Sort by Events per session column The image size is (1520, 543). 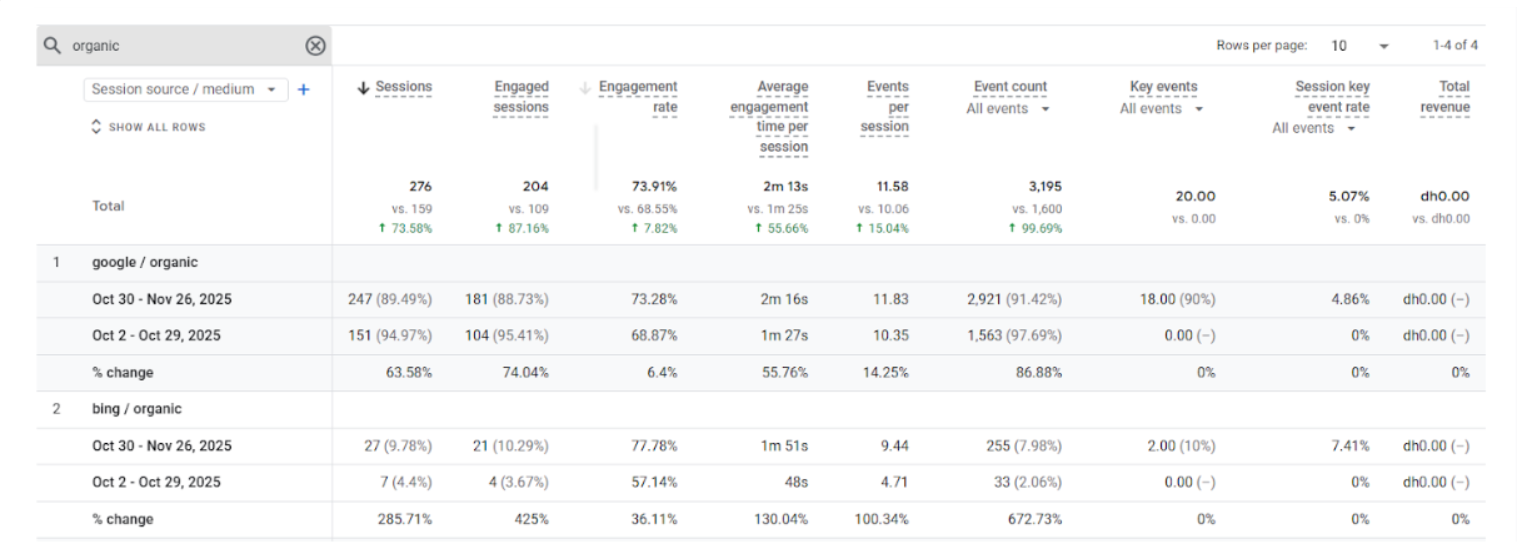[x=885, y=107]
